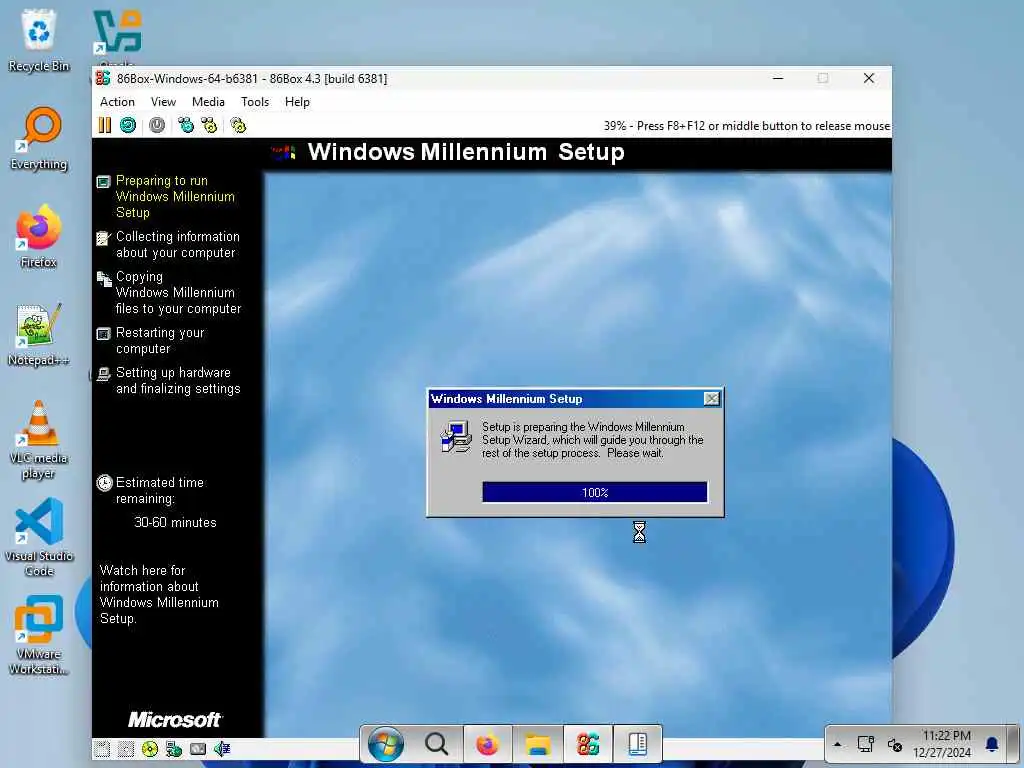Click the hard disk status bar icon
This screenshot has height=768, width=1024.
coord(198,749)
